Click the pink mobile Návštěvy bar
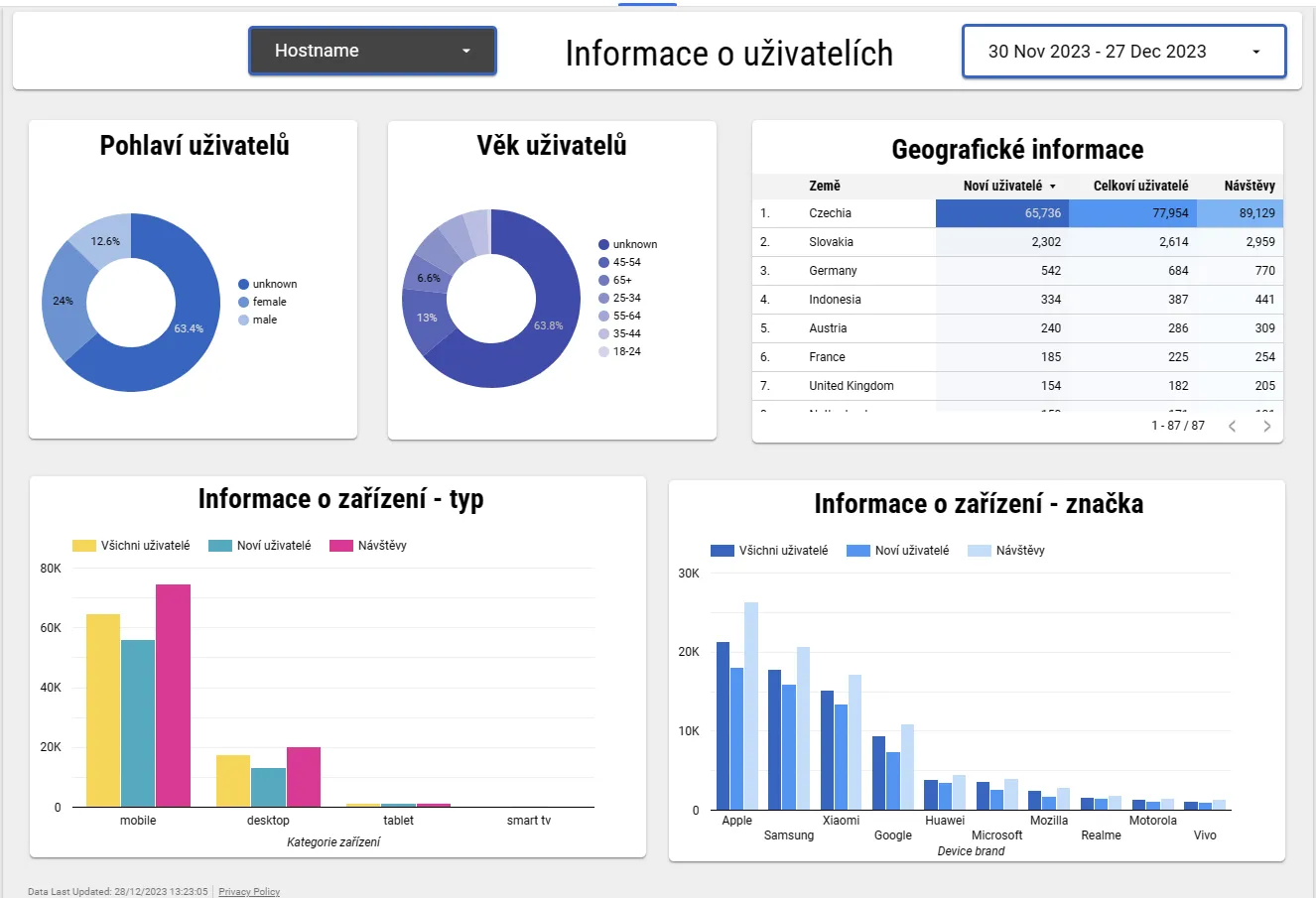 (173, 696)
